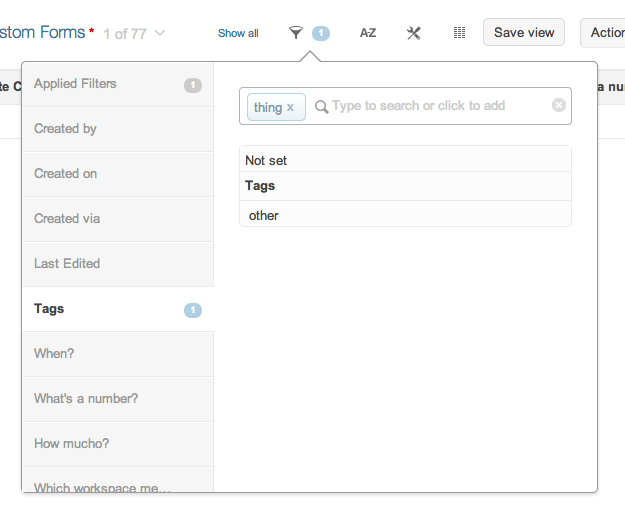
Task: Select Created via filter category
Action: (x=118, y=219)
